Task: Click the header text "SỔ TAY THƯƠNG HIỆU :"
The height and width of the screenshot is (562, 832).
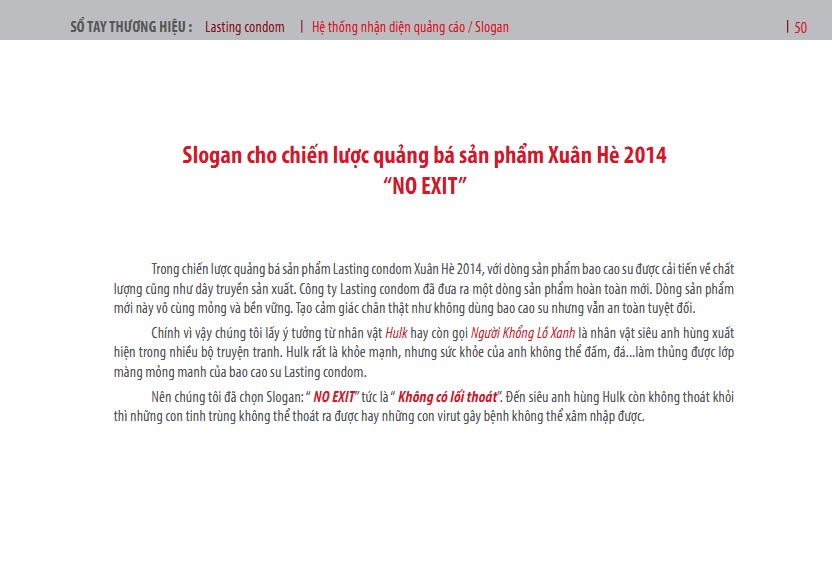Action: (131, 27)
